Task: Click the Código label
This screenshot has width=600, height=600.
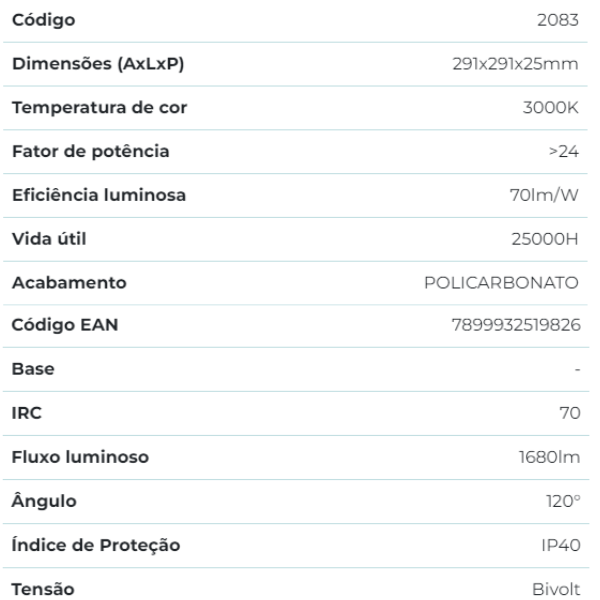Action: (44, 20)
